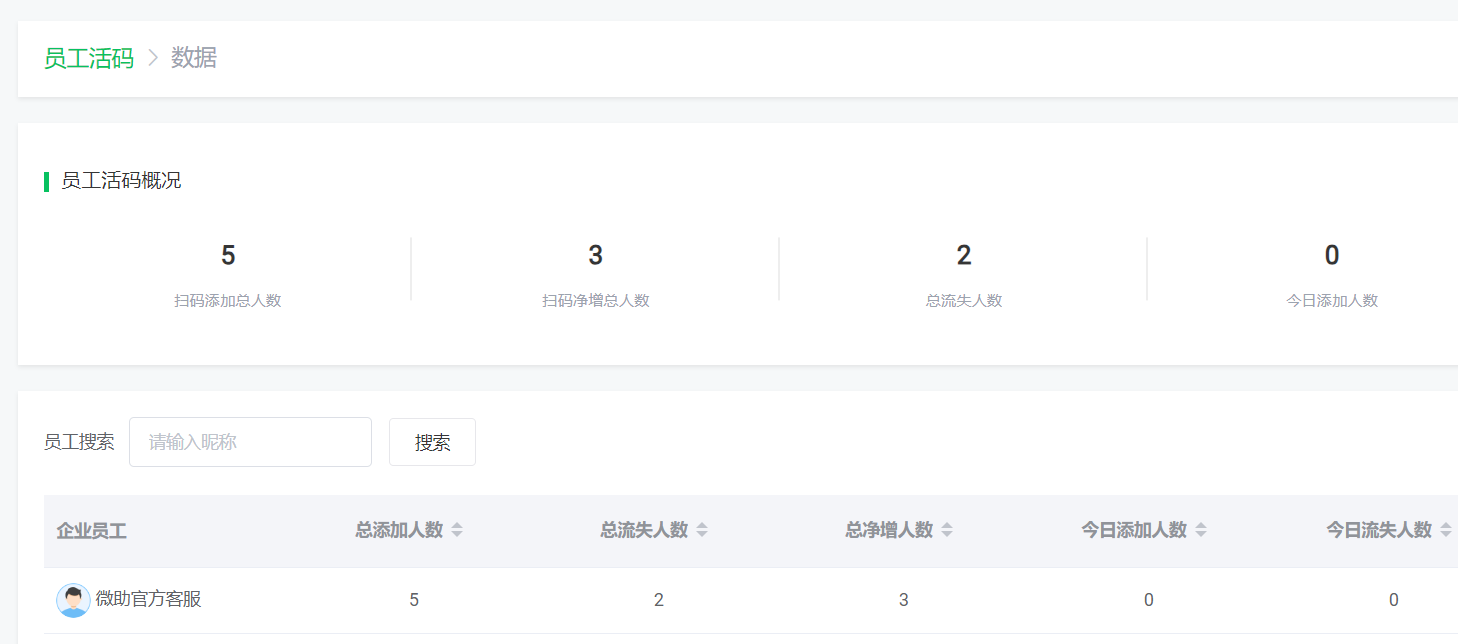Go back to 员工活码 breadcrumb
Screen dimensions: 1458x644
click(89, 58)
